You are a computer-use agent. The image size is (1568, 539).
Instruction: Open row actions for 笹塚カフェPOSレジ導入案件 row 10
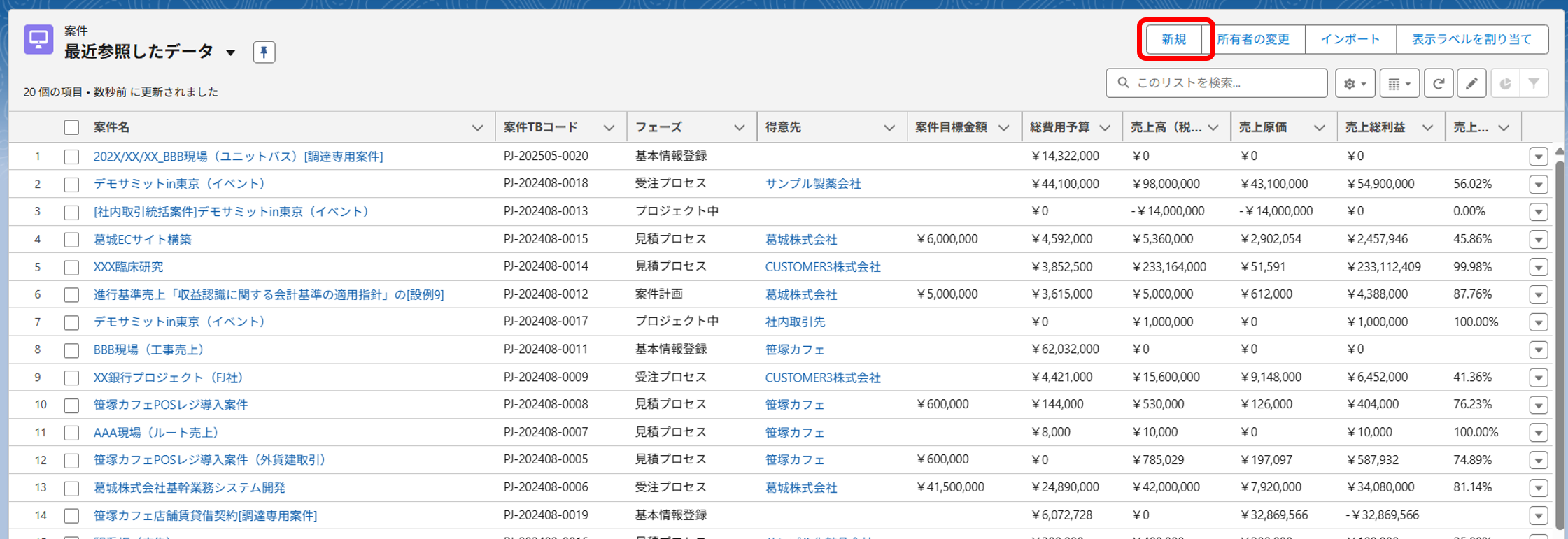1538,405
